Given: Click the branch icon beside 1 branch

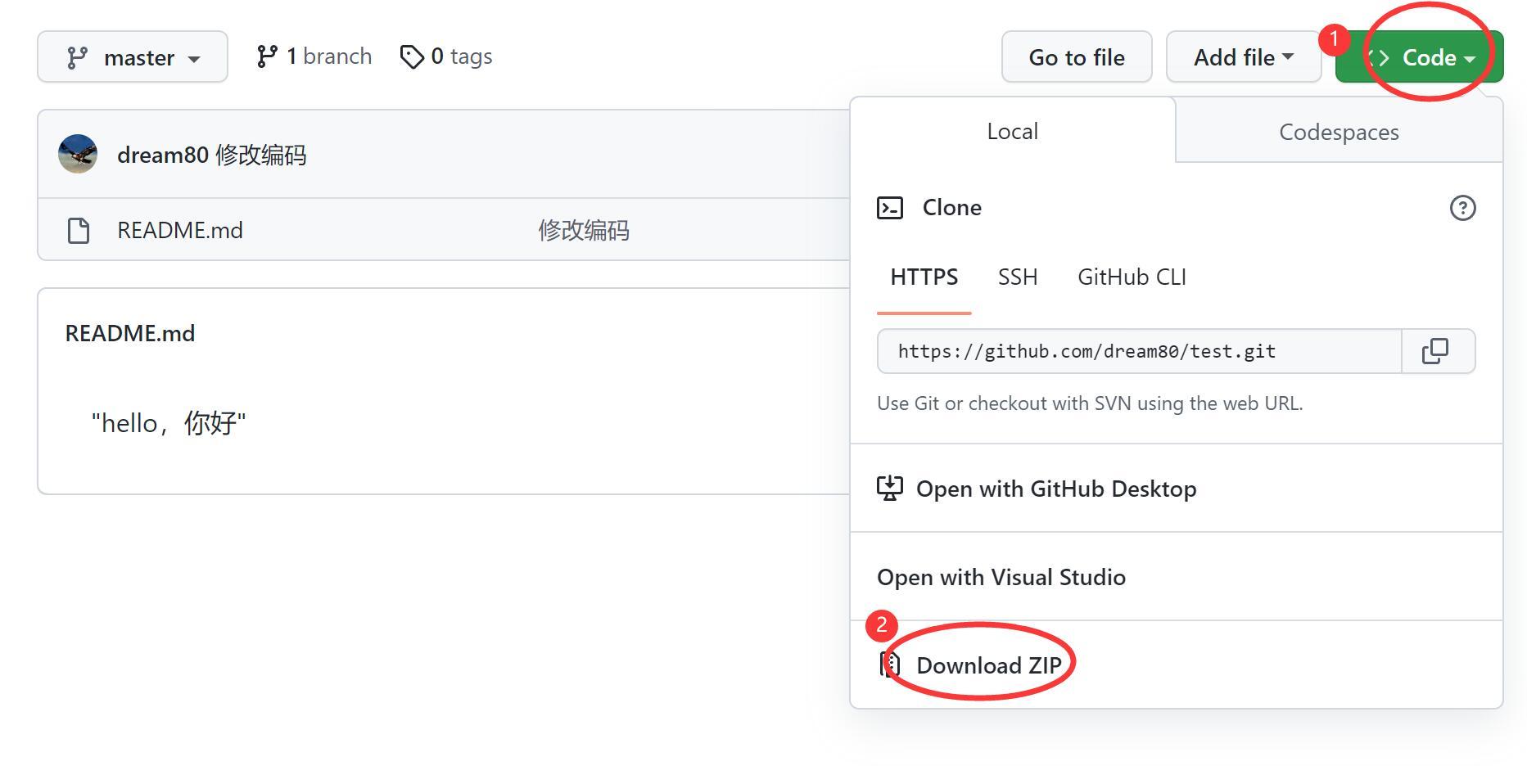Looking at the screenshot, I should point(266,56).
